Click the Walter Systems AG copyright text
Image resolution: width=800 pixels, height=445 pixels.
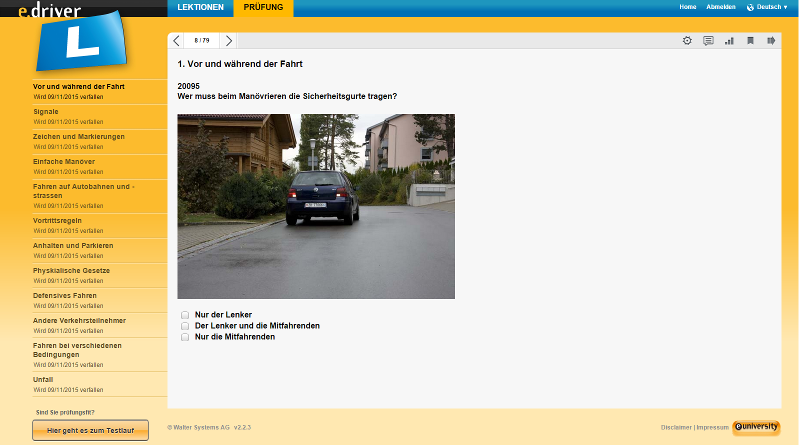click(209, 428)
